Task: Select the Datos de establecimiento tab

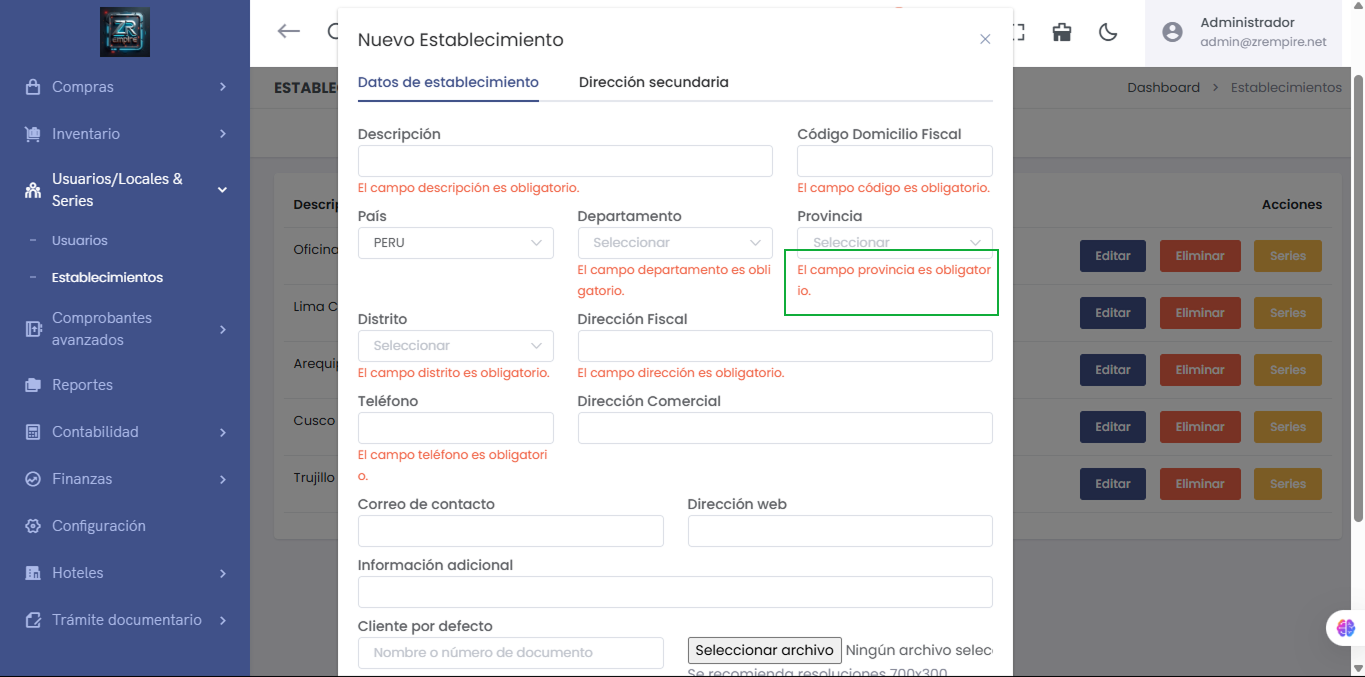Action: 447,82
